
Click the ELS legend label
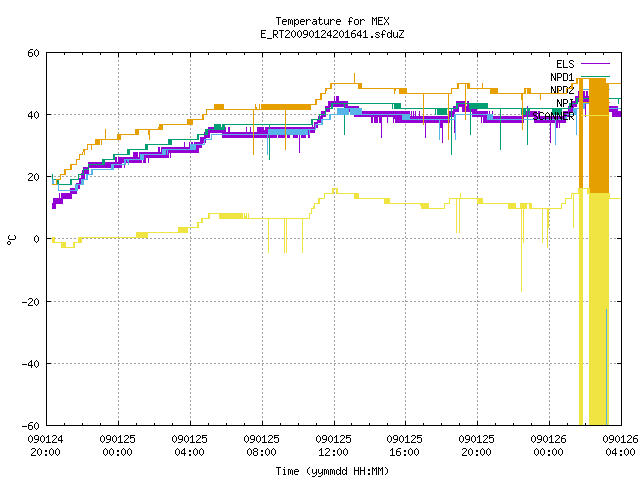pyautogui.click(x=565, y=64)
